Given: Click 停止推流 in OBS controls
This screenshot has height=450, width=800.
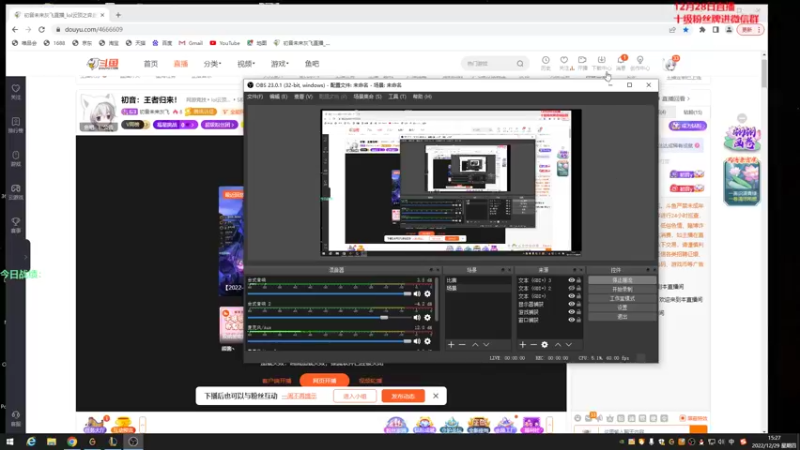Looking at the screenshot, I should 622,280.
